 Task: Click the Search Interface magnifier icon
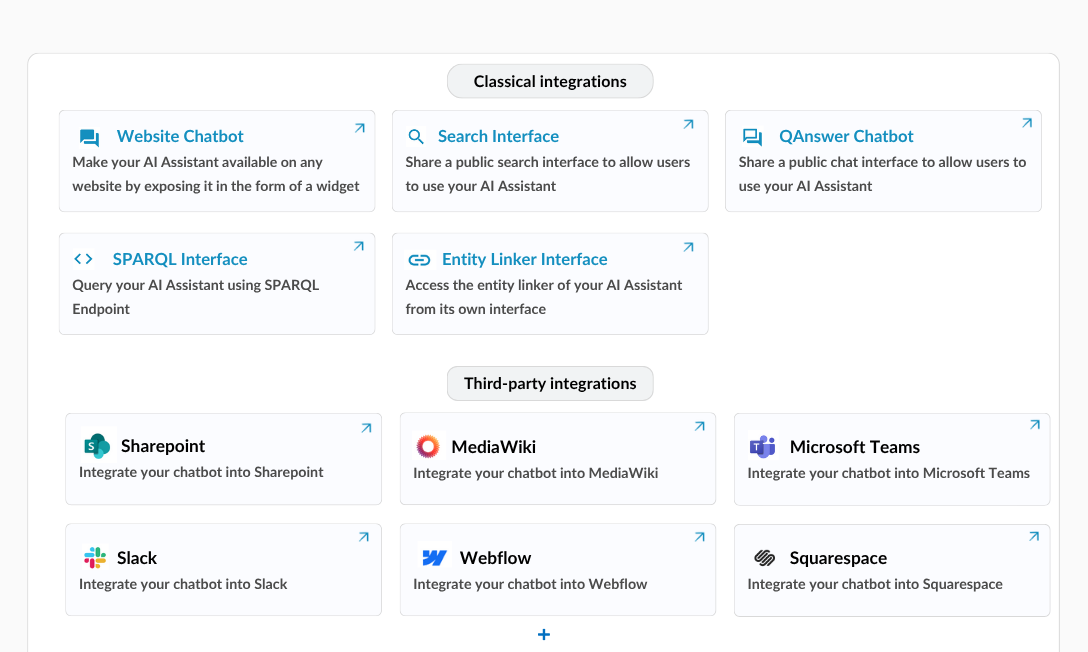click(417, 136)
